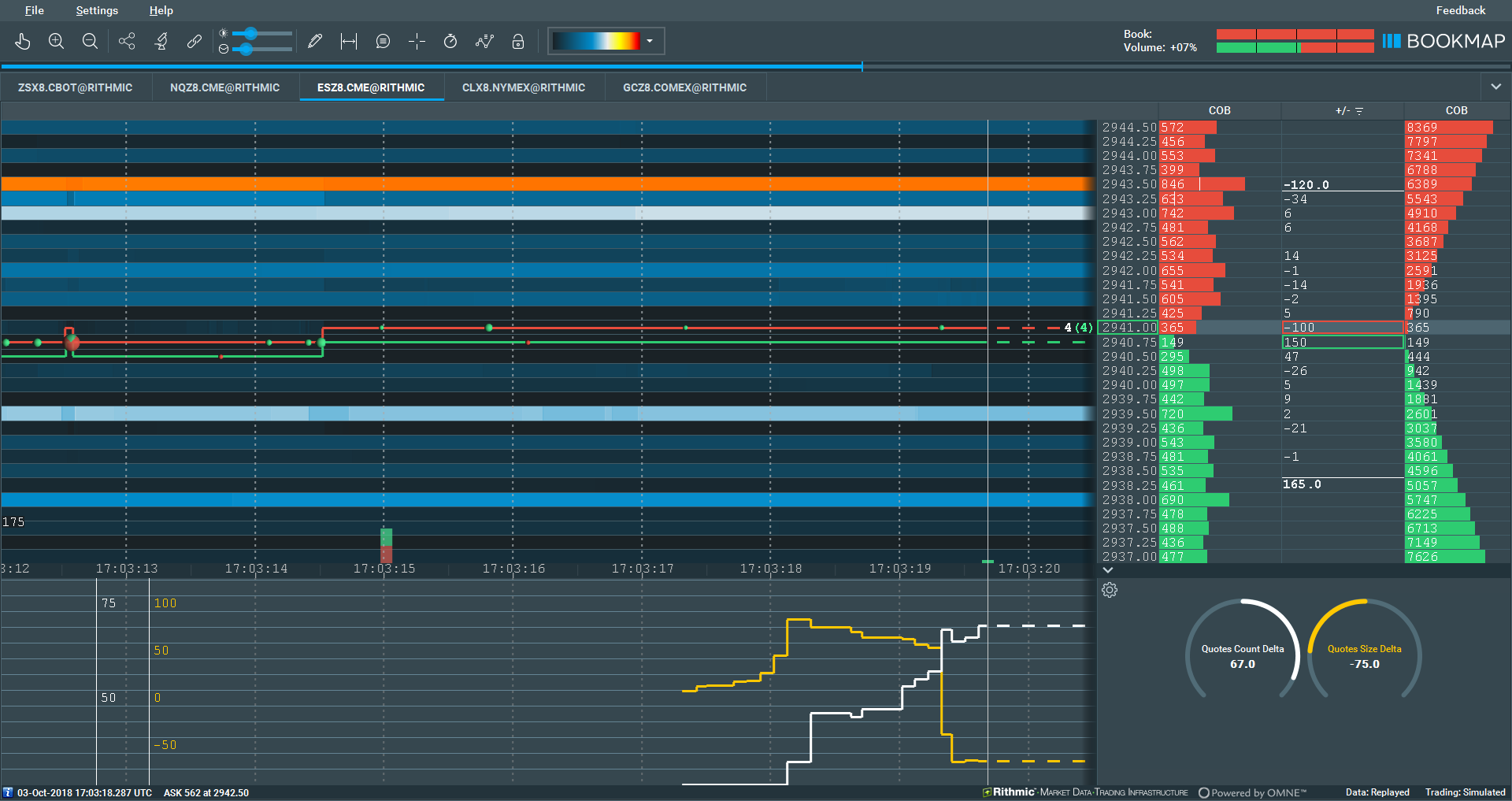Collapse the order book panel via its chevron
Screen dimensions: 1512x801
click(1107, 571)
